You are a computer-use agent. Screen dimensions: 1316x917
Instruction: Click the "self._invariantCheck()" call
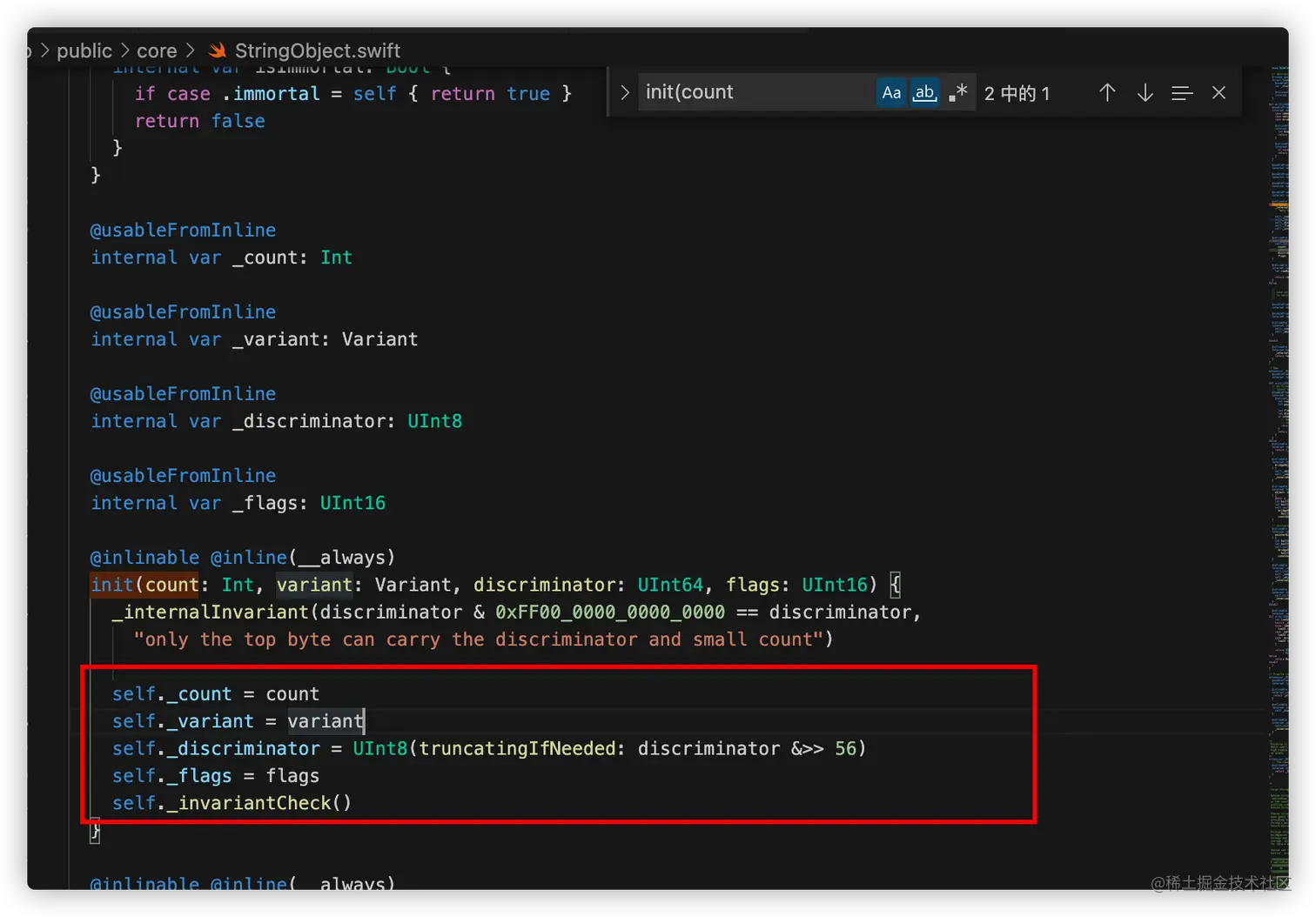pyautogui.click(x=232, y=803)
